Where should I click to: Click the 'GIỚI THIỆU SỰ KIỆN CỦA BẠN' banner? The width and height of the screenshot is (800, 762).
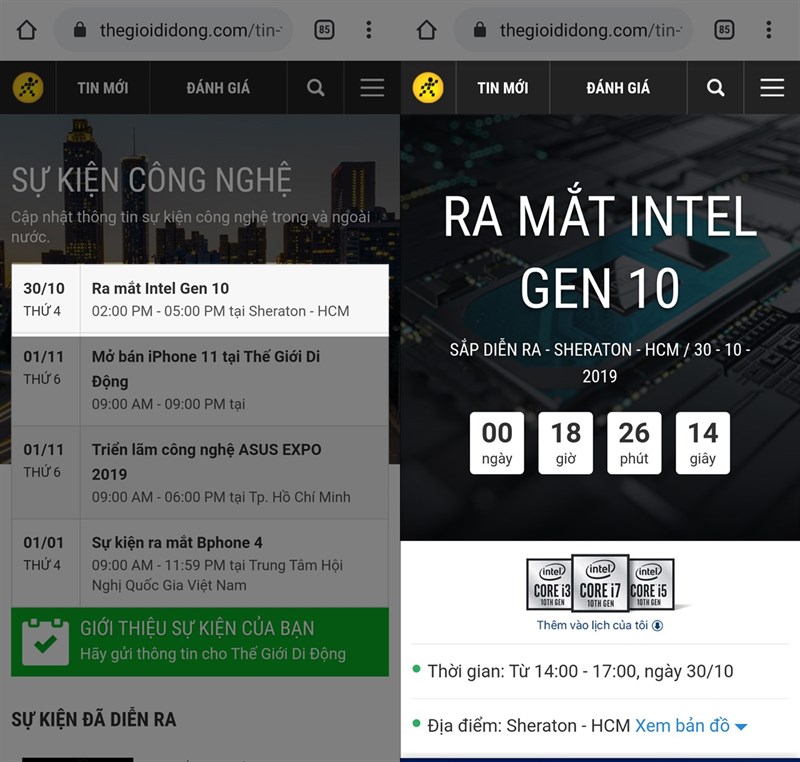[x=200, y=641]
